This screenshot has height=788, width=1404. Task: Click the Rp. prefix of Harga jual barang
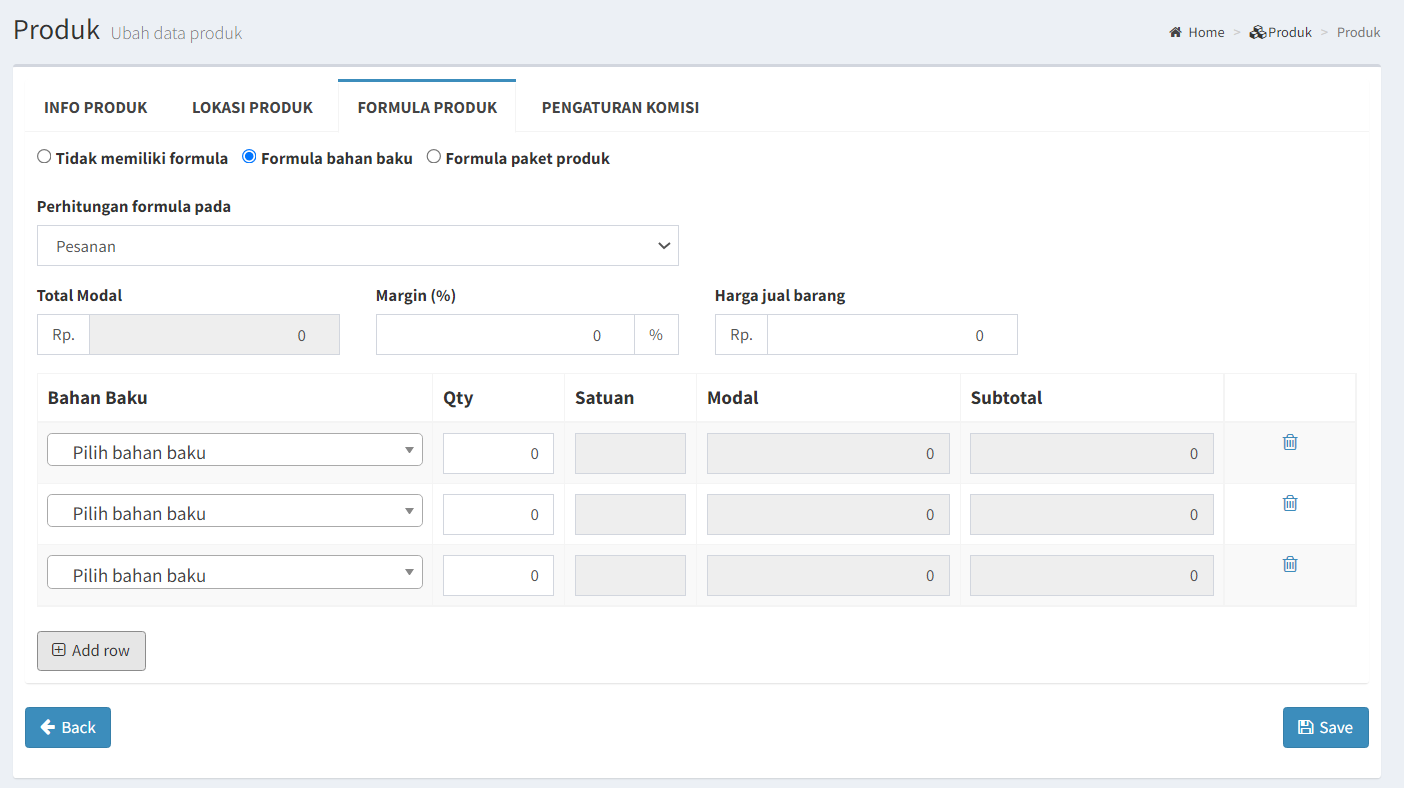pyautogui.click(x=741, y=335)
